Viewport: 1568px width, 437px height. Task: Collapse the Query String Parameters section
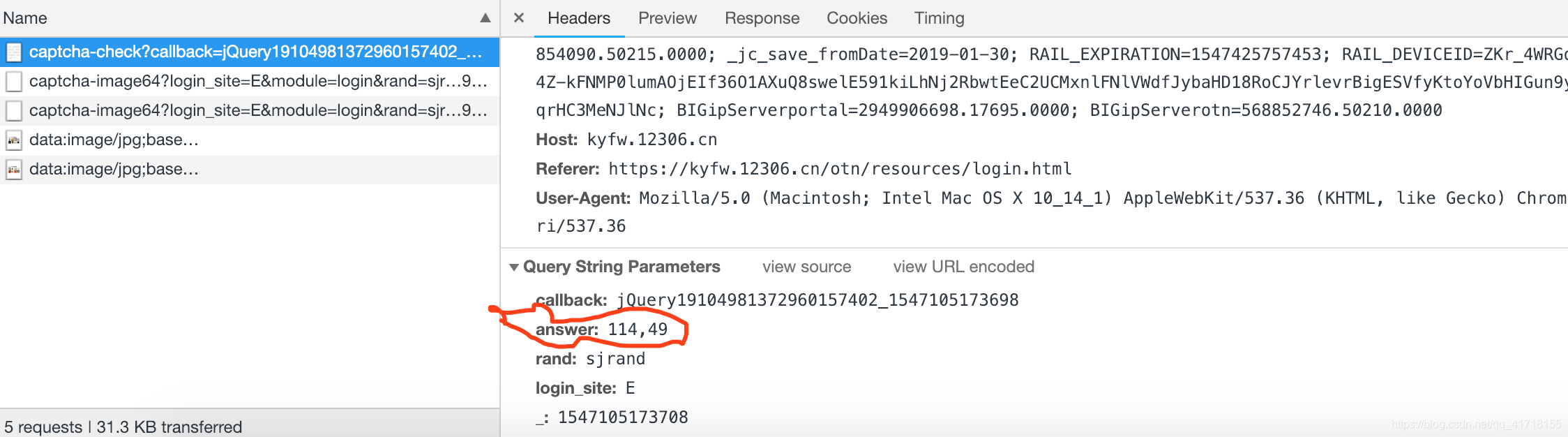coord(514,267)
